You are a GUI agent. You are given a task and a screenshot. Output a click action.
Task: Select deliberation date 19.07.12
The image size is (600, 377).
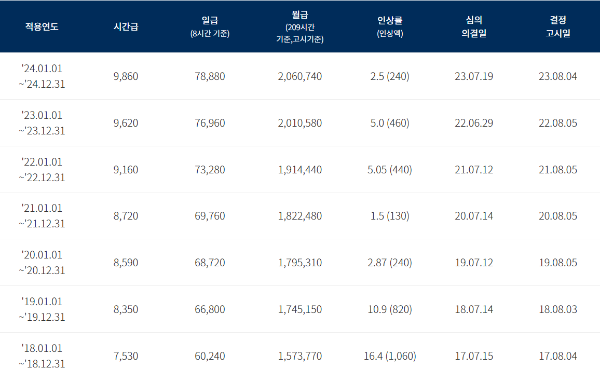pyautogui.click(x=474, y=263)
